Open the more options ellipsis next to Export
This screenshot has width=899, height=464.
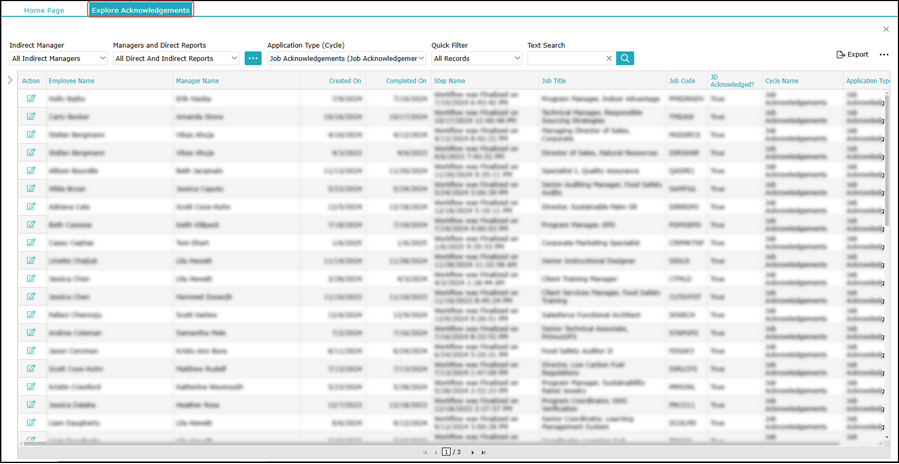(x=884, y=55)
